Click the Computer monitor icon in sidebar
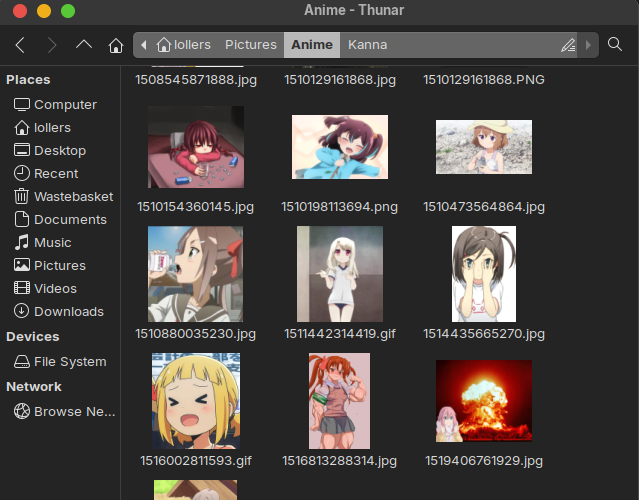 pos(22,105)
